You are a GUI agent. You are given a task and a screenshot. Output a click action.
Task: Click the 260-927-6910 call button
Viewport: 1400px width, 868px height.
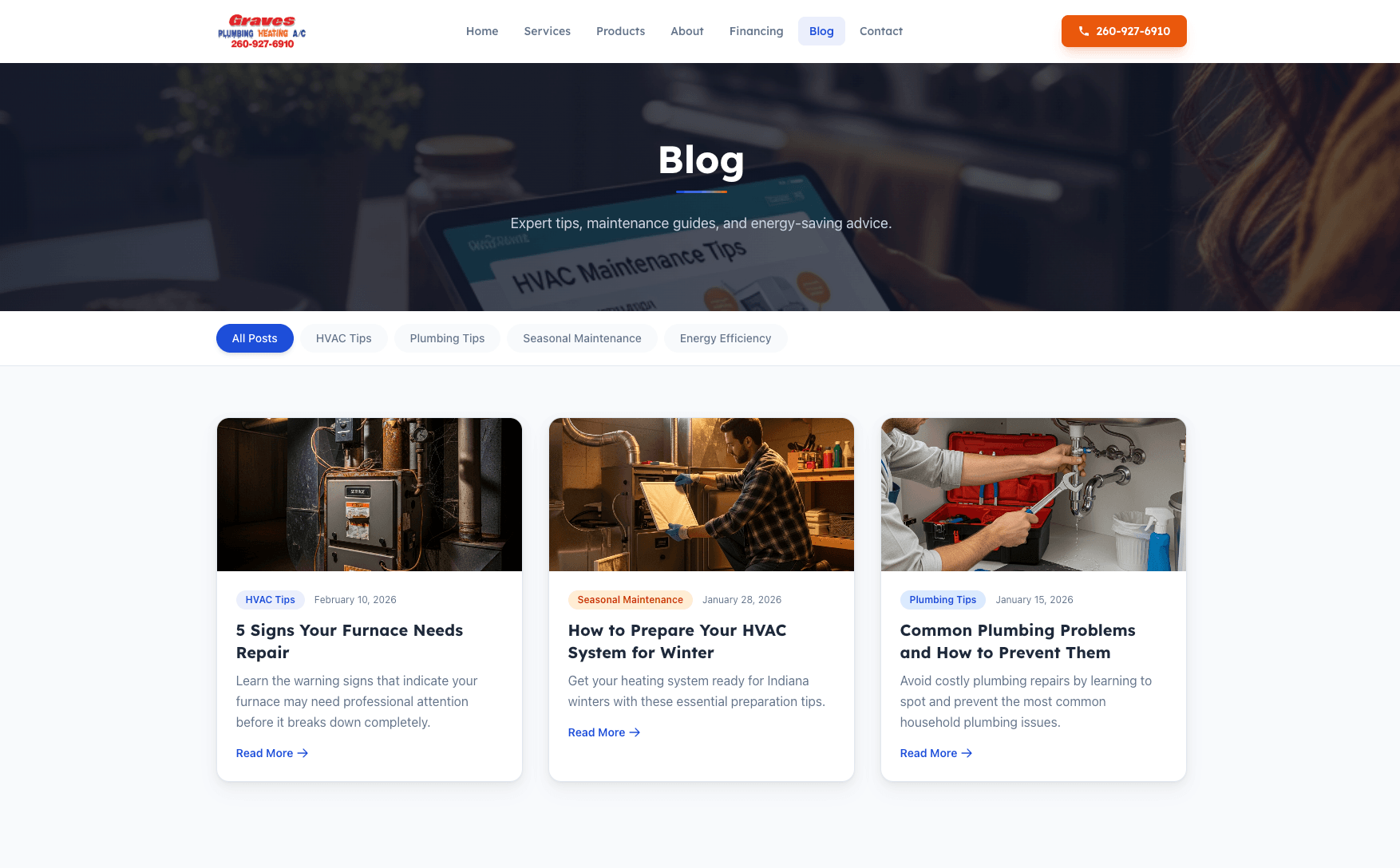1124,31
